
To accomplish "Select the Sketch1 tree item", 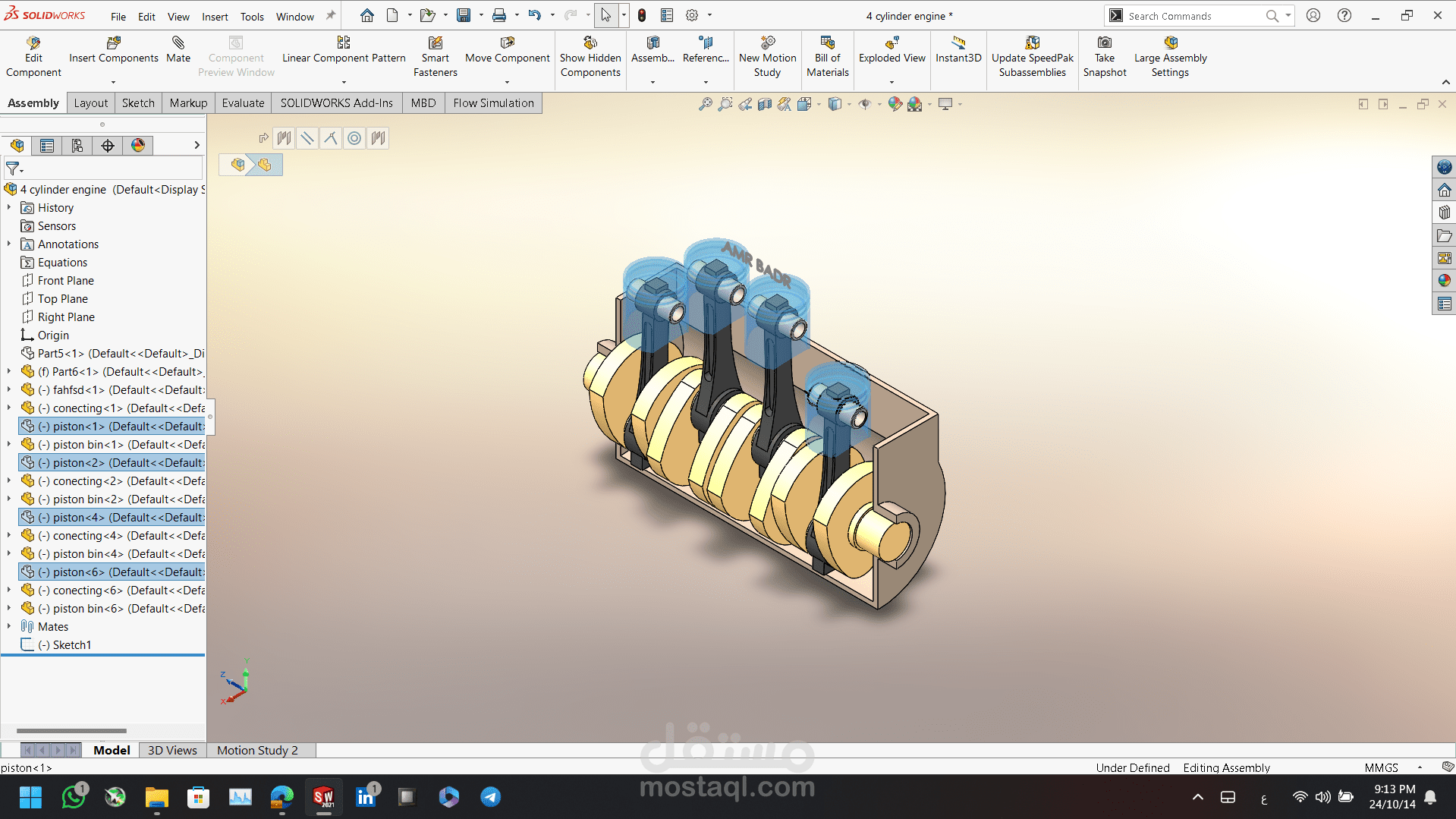I will (x=64, y=645).
